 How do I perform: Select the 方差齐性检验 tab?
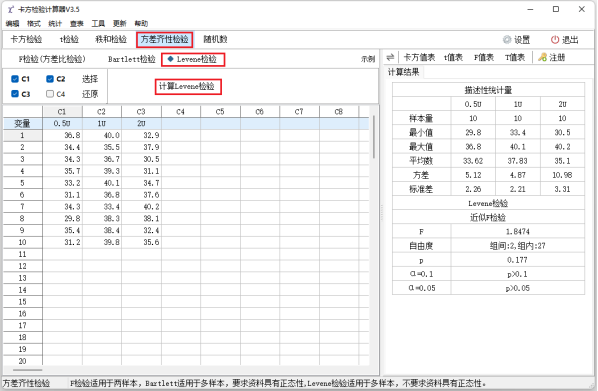(x=164, y=39)
